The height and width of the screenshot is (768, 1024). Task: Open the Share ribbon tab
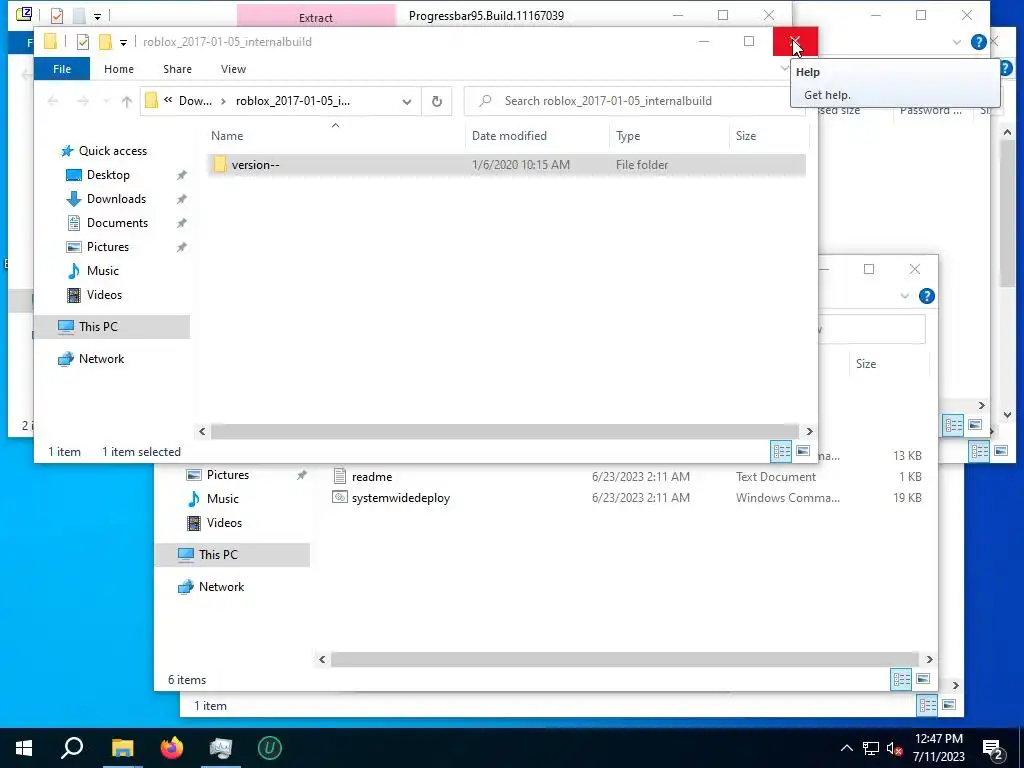178,69
